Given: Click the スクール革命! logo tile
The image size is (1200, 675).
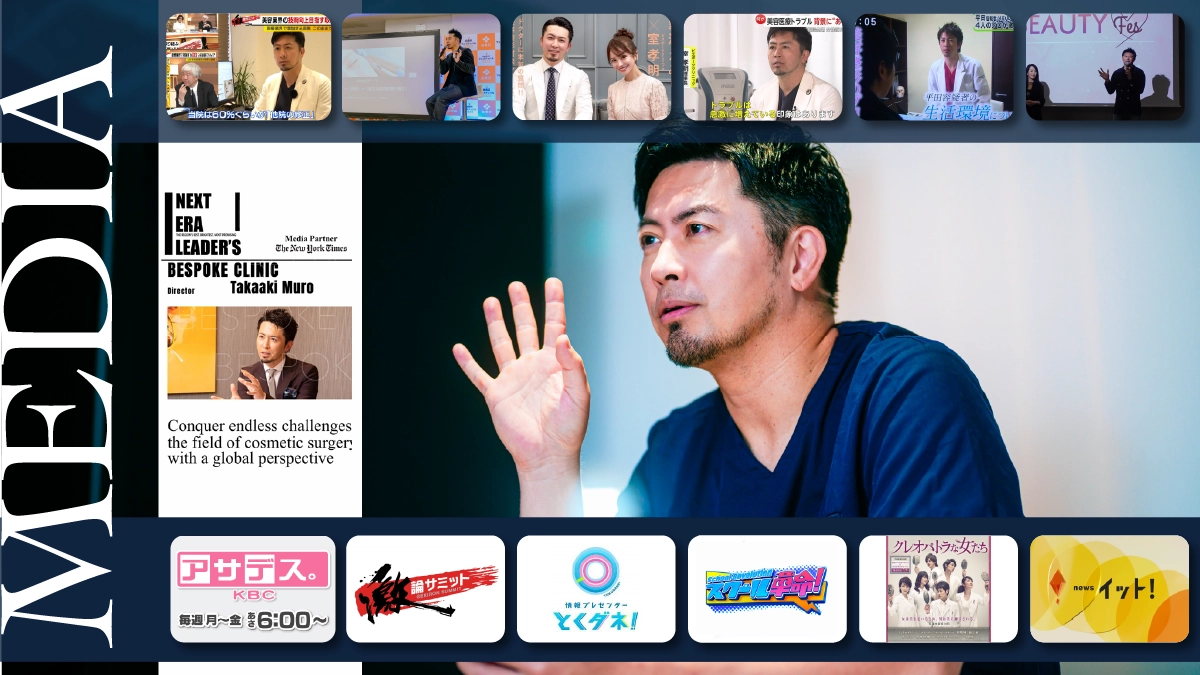Looking at the screenshot, I should (767, 589).
